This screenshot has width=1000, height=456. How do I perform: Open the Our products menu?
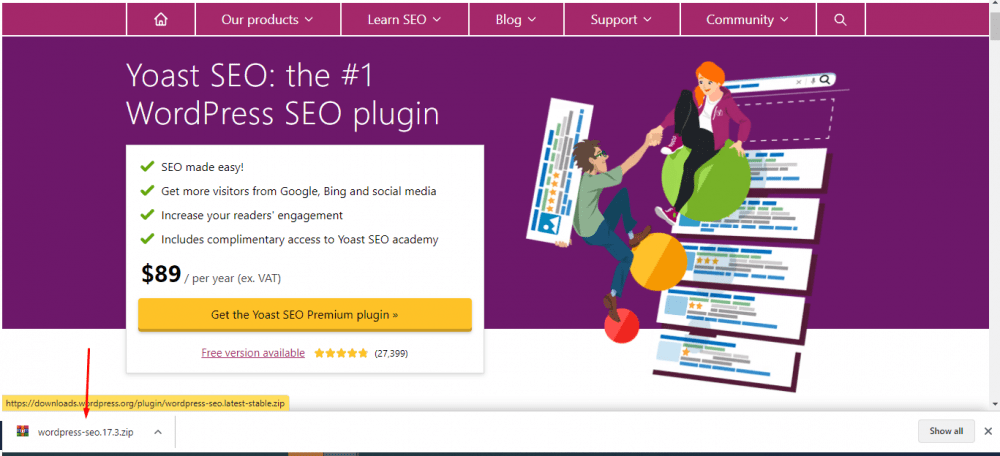[268, 20]
